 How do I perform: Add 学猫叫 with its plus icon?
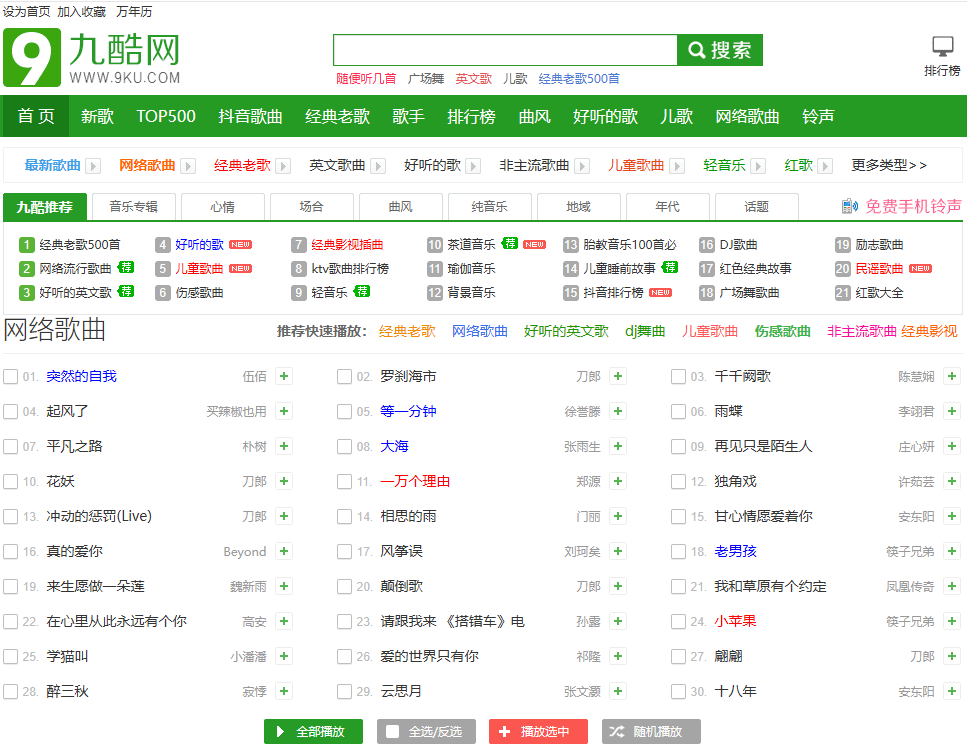point(284,656)
